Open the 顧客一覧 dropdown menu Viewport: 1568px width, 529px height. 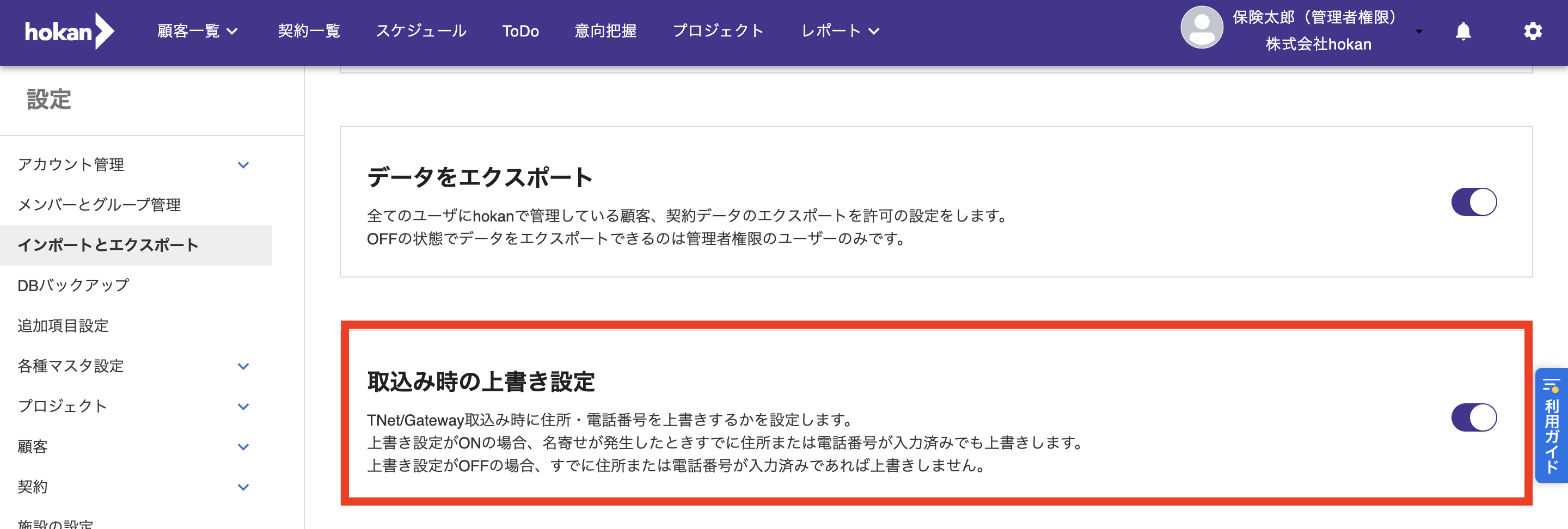(x=197, y=31)
